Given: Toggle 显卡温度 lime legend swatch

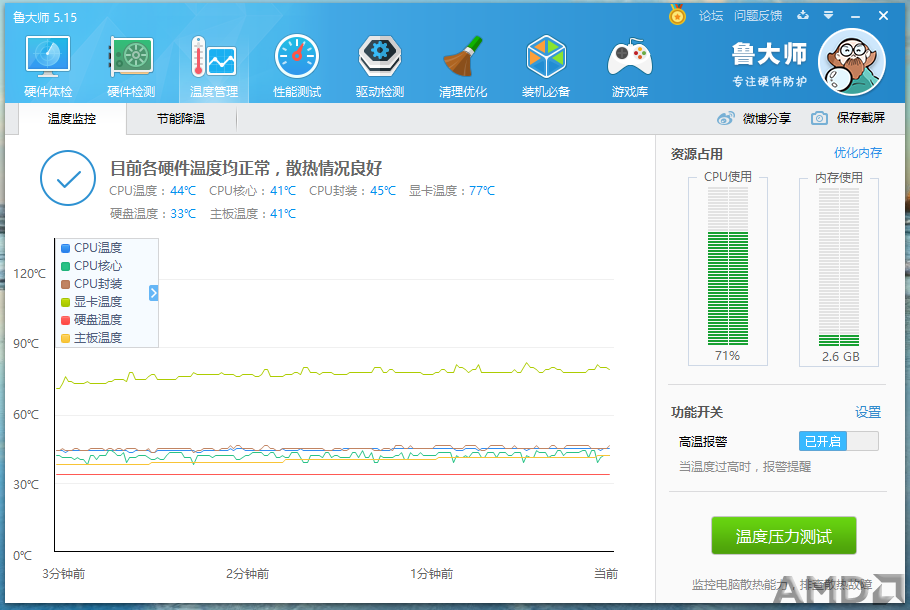Looking at the screenshot, I should click(66, 302).
